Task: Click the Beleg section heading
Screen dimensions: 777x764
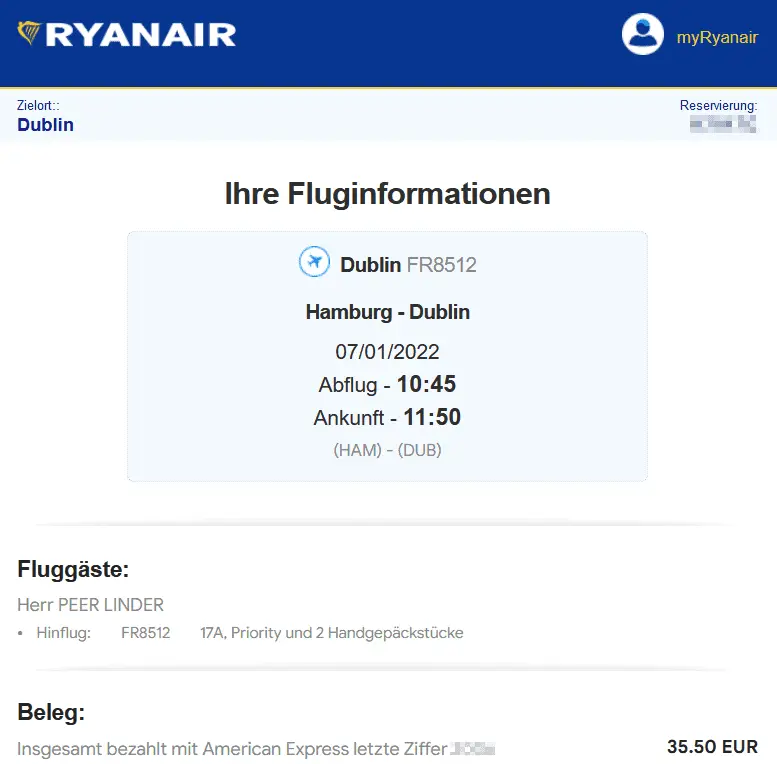Action: [x=51, y=713]
